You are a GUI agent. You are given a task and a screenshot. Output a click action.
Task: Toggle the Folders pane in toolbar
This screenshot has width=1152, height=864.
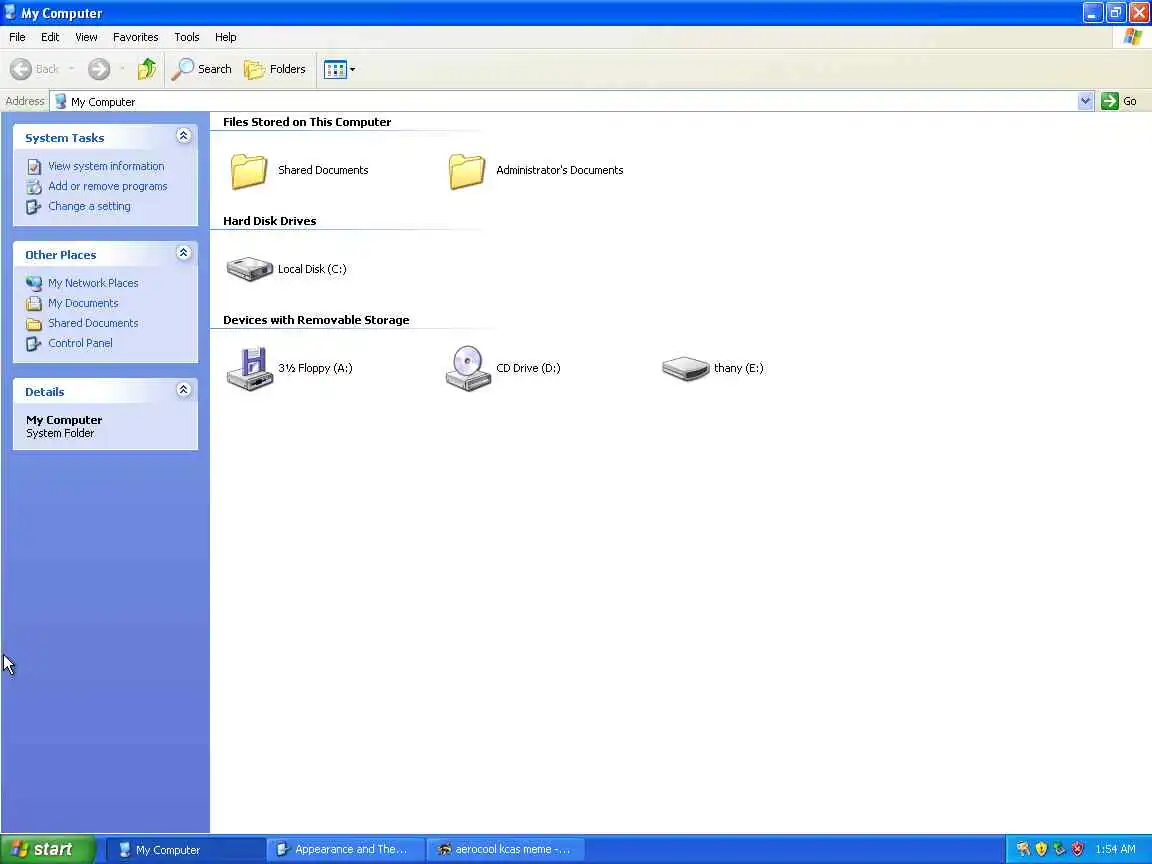tap(275, 69)
